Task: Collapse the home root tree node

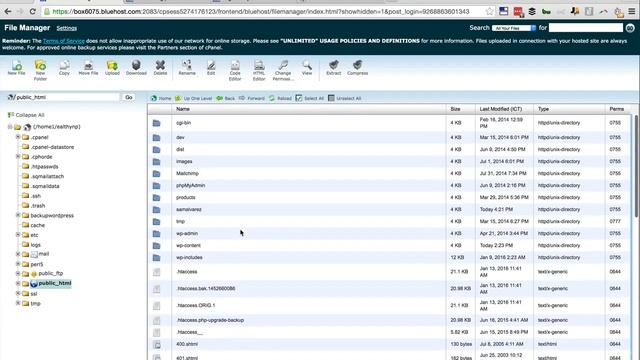Action: coord(10,127)
